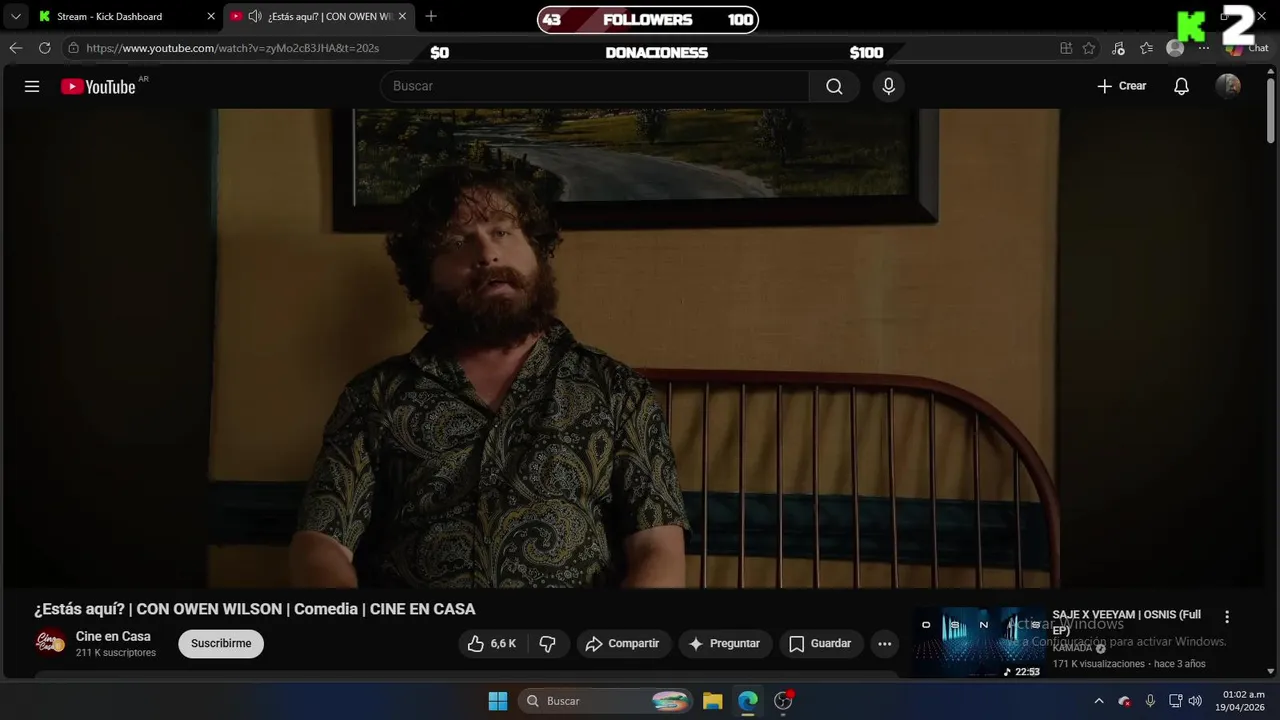This screenshot has height=720, width=1280.
Task: Go back with browser back arrow
Action: click(x=15, y=48)
